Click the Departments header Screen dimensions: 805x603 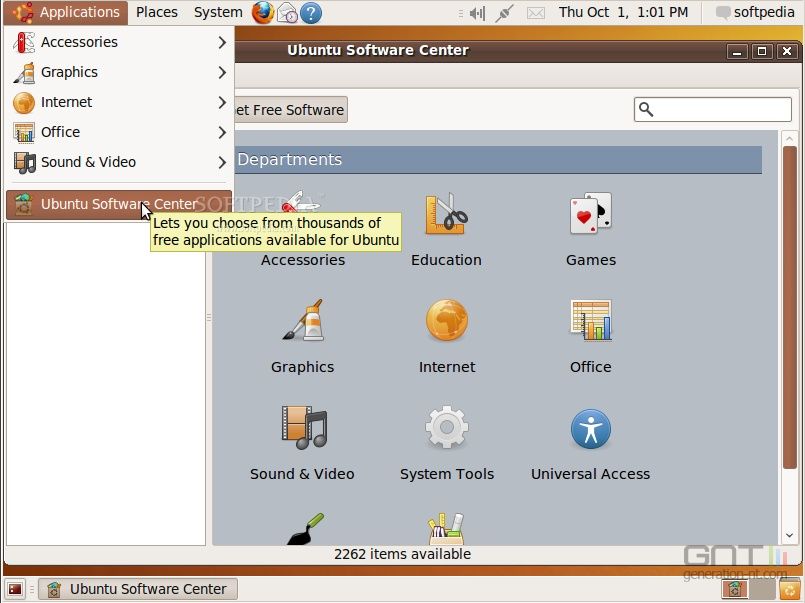pyautogui.click(x=498, y=160)
